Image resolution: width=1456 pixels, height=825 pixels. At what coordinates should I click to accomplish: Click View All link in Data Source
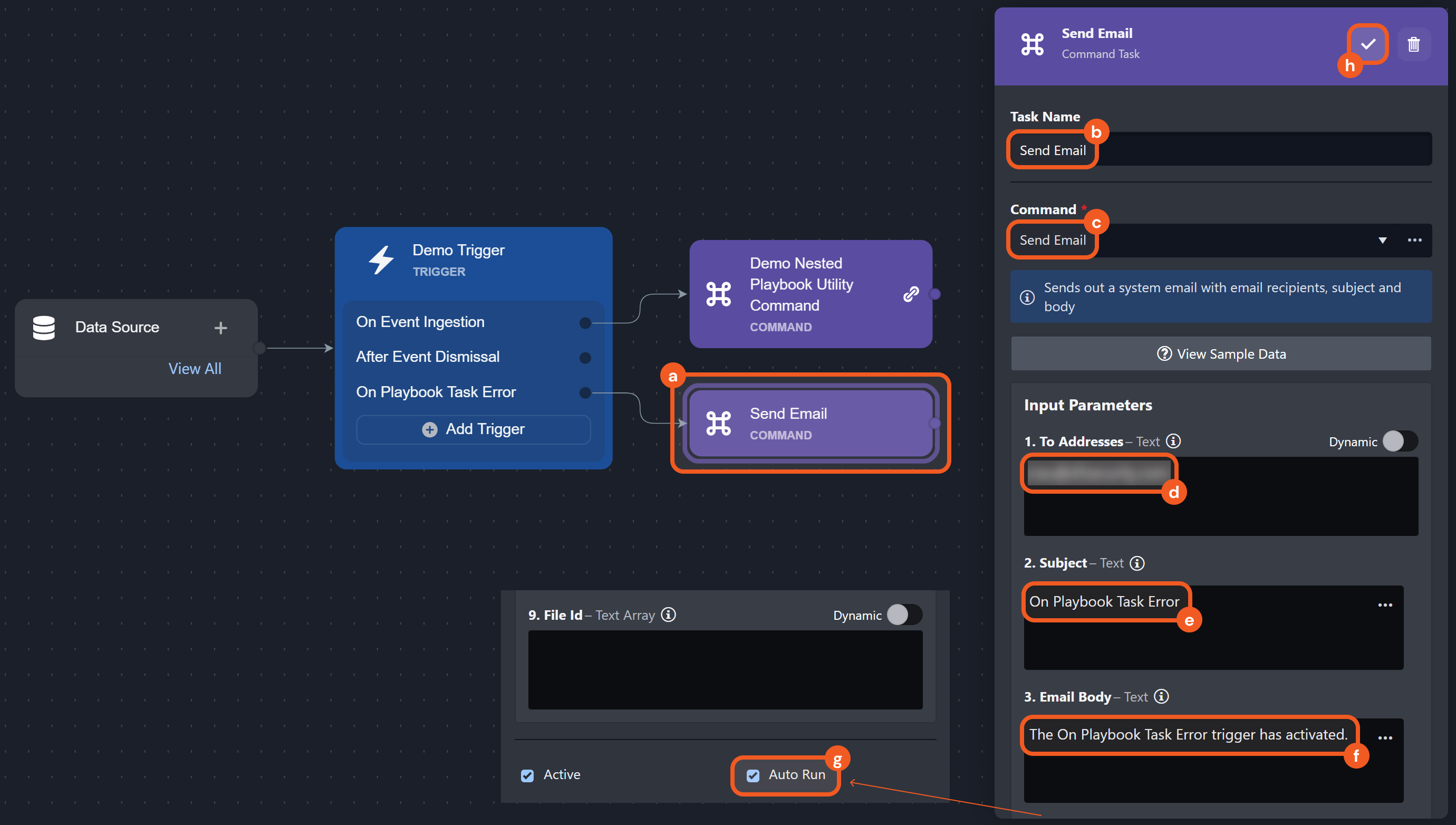[x=194, y=369]
